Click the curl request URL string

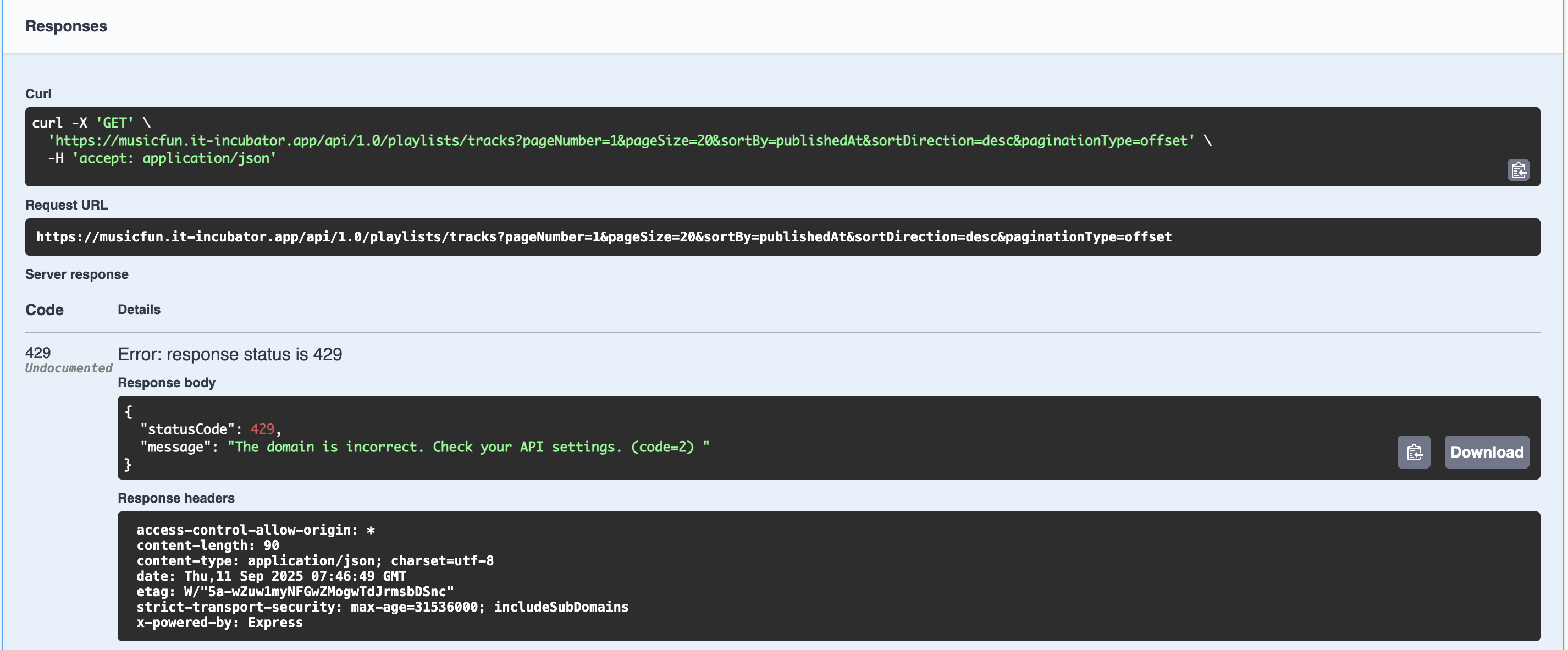pyautogui.click(x=621, y=141)
